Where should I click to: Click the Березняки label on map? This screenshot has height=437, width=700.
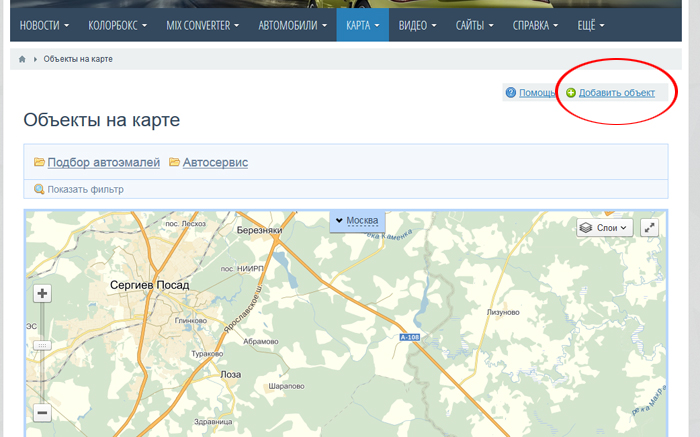coord(259,230)
